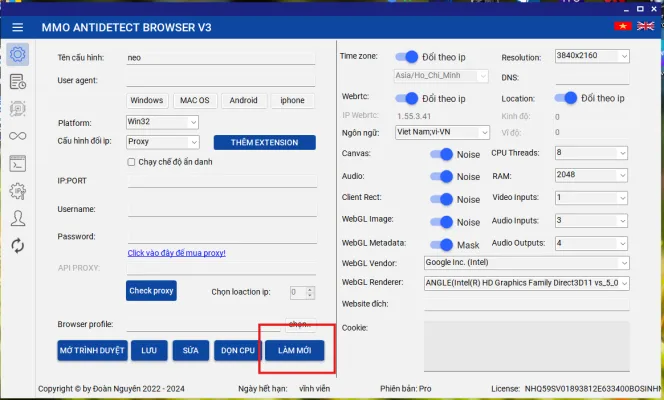Select the Android user agent option
This screenshot has width=664, height=400.
pyautogui.click(x=243, y=100)
